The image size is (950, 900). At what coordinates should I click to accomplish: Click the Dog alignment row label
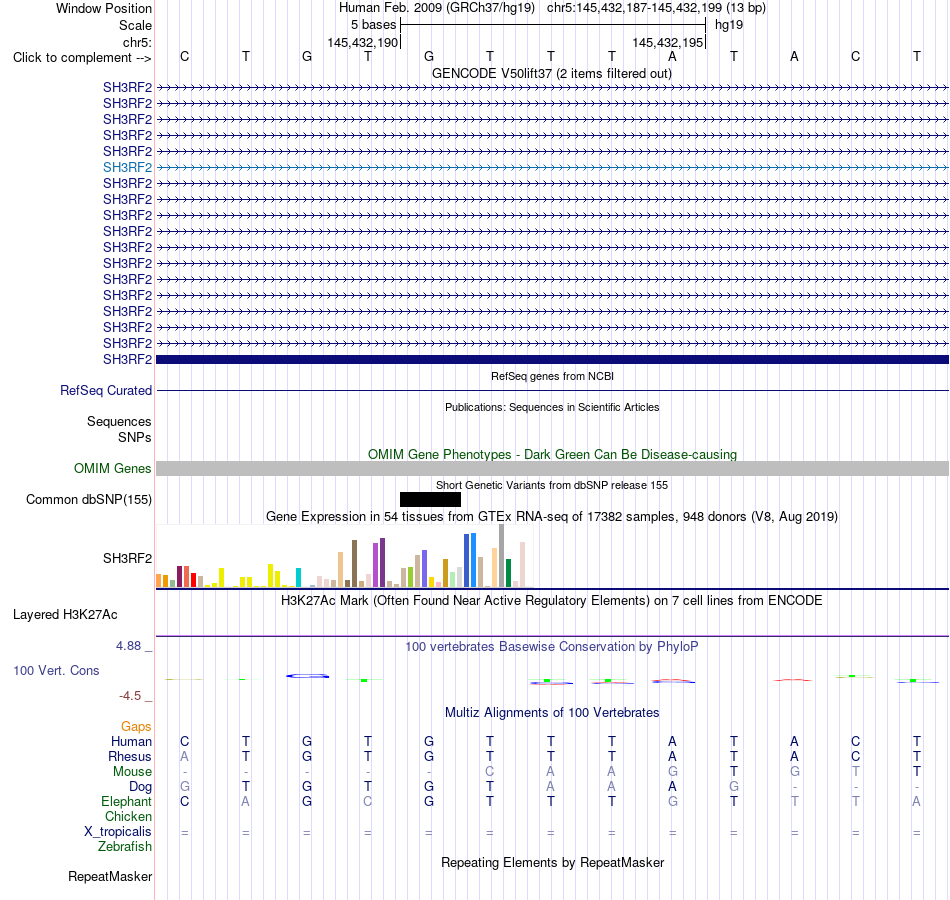(141, 787)
